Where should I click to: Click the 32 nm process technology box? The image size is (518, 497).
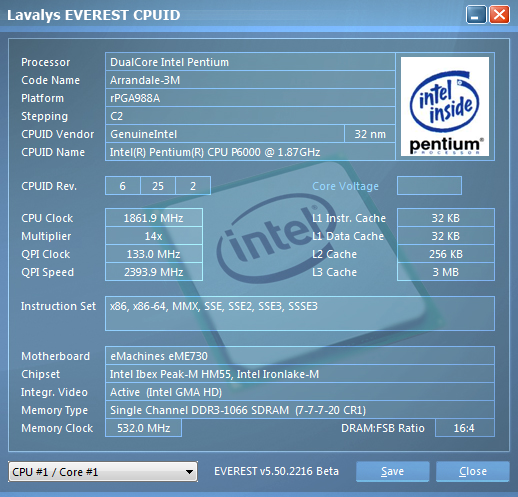pos(370,134)
